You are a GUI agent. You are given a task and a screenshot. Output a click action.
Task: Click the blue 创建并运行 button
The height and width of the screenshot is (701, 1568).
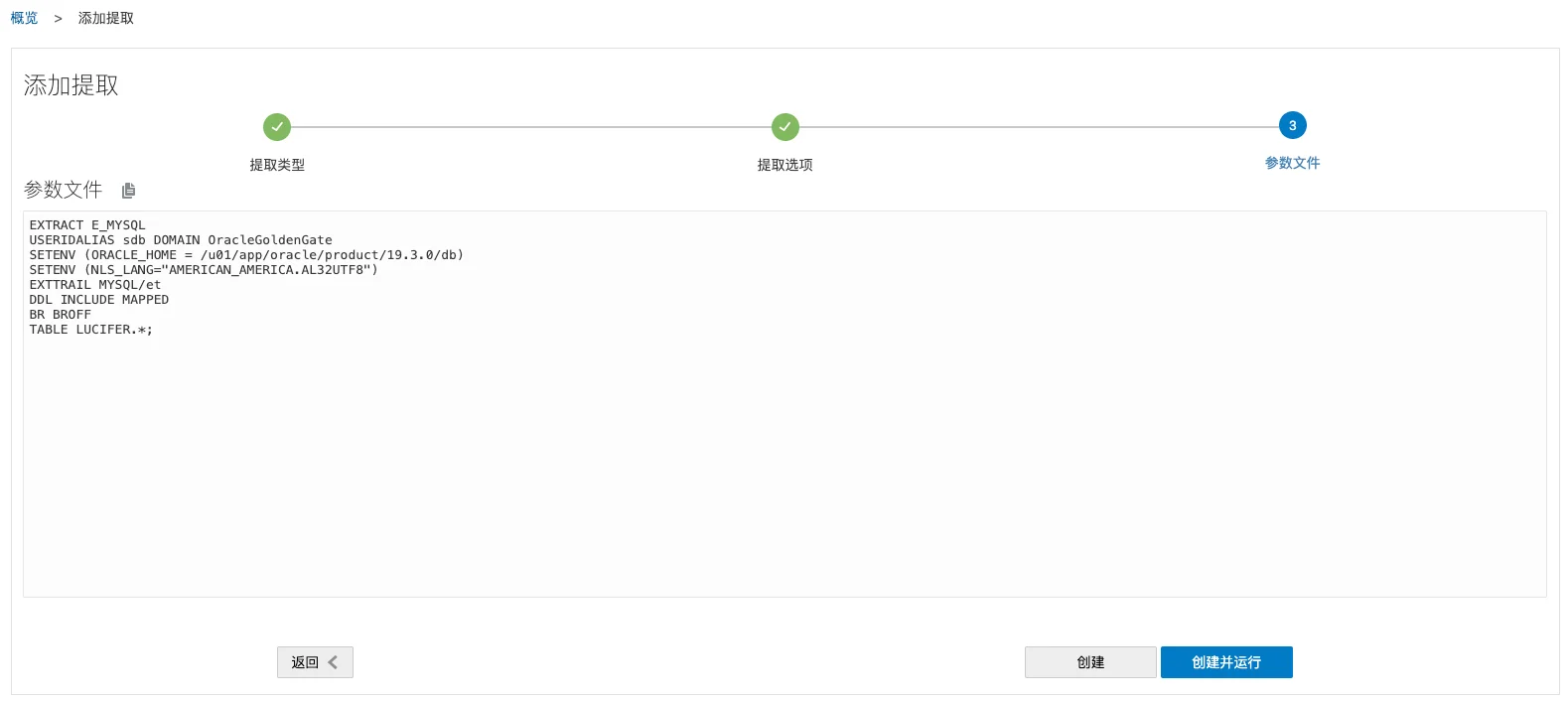click(1226, 662)
